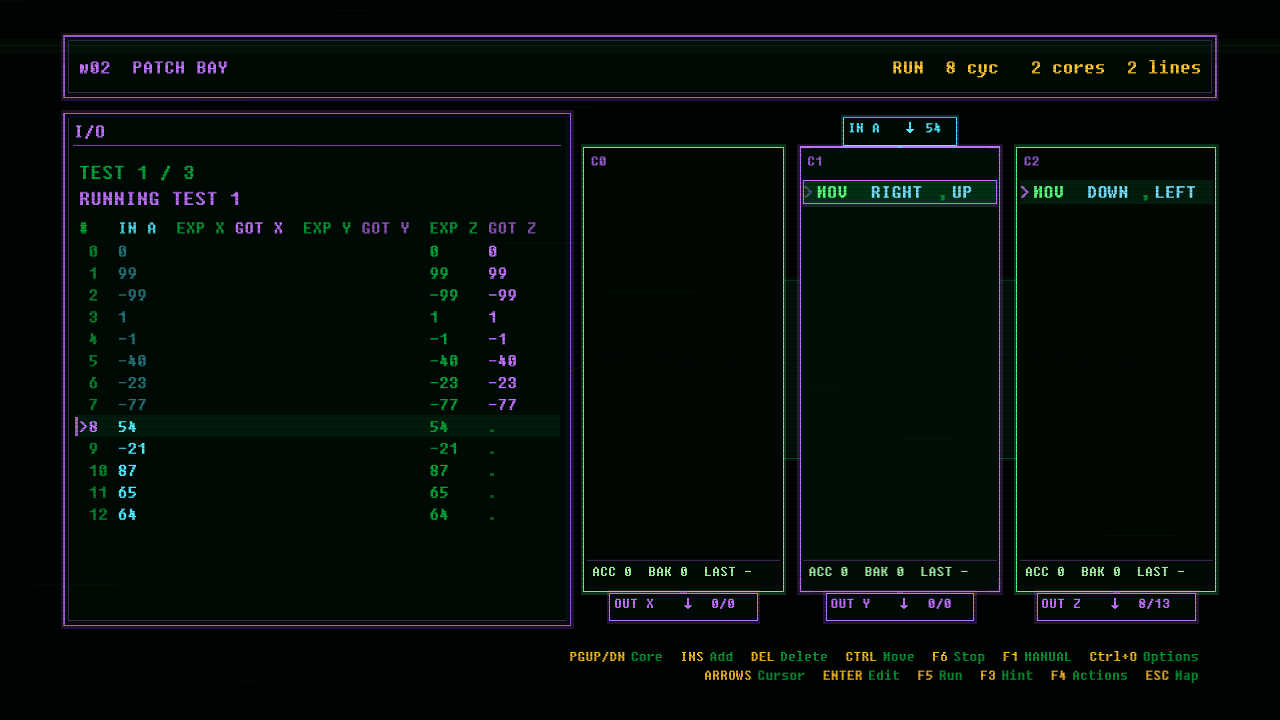Click ENTER Edit shortcut

861,676
